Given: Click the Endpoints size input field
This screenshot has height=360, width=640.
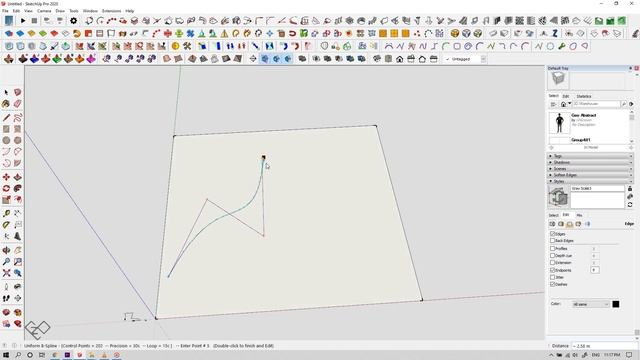Looking at the screenshot, I should [x=595, y=270].
